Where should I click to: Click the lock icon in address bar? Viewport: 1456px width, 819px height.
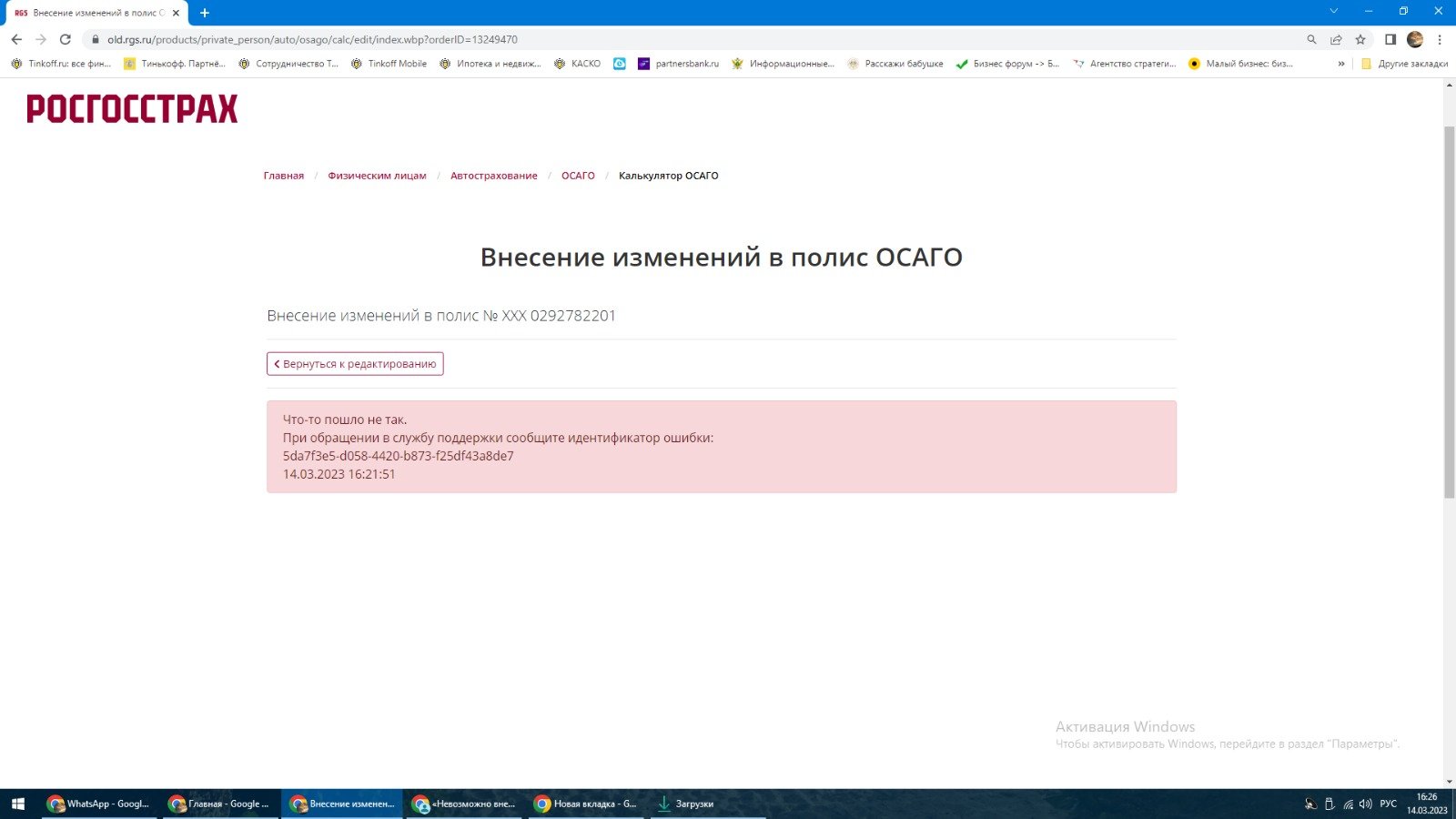[96, 39]
